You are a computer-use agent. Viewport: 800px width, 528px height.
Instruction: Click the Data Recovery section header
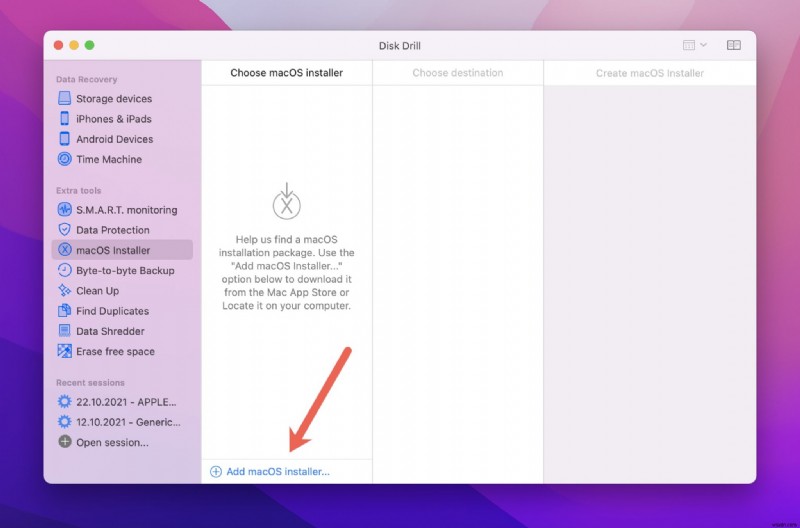point(86,79)
